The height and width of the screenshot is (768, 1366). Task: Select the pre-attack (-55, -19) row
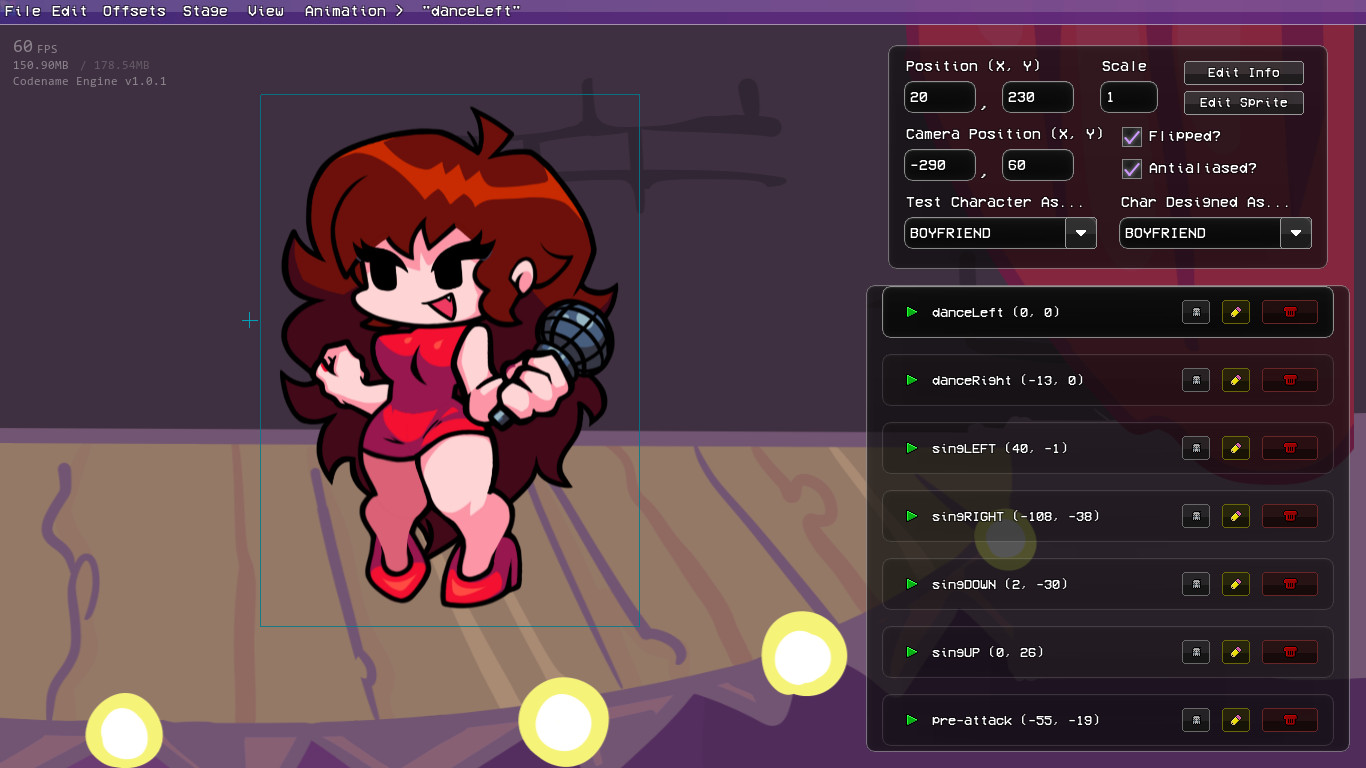(x=1108, y=720)
